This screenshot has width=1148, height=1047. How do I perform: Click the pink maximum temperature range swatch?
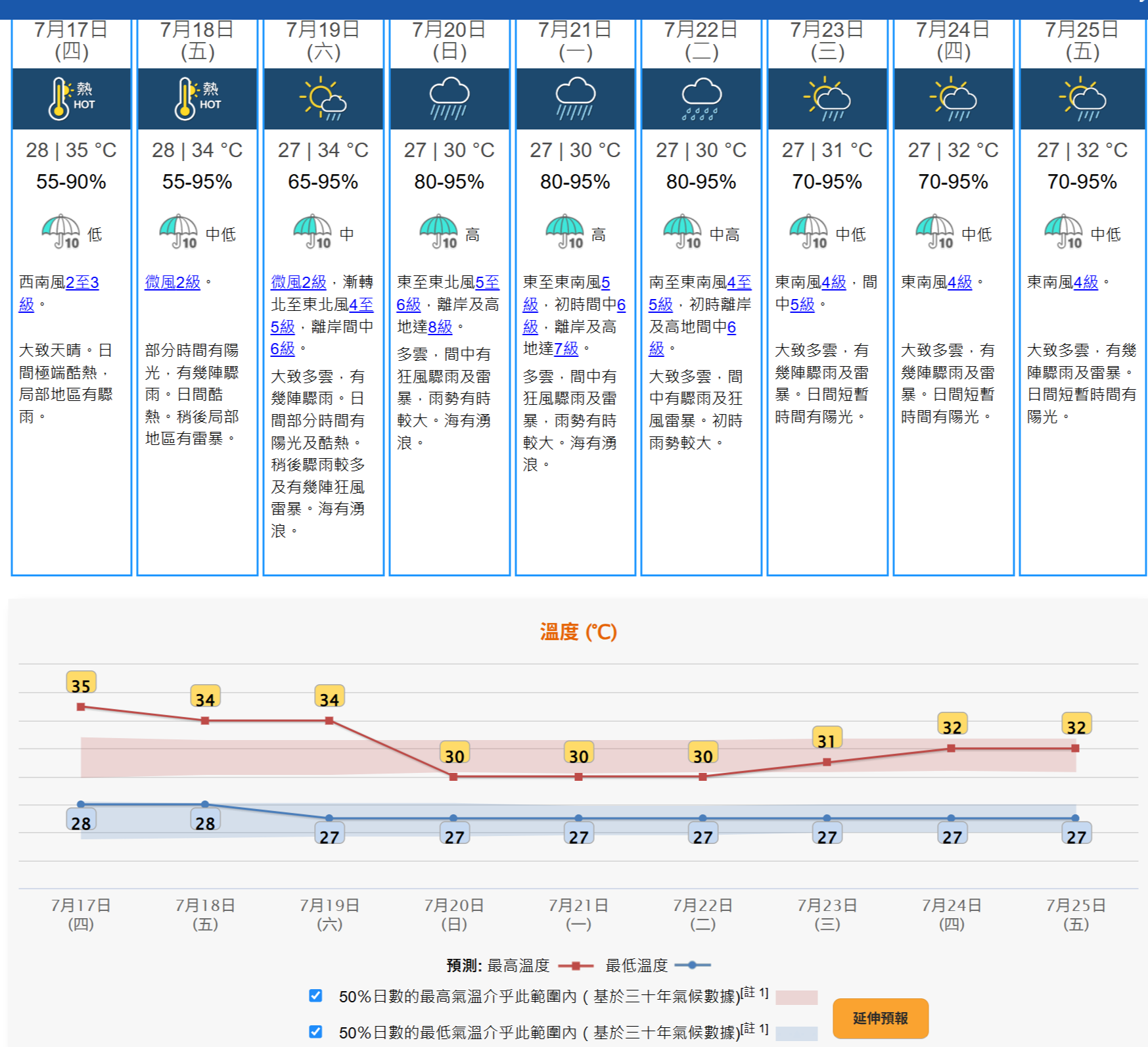[796, 998]
